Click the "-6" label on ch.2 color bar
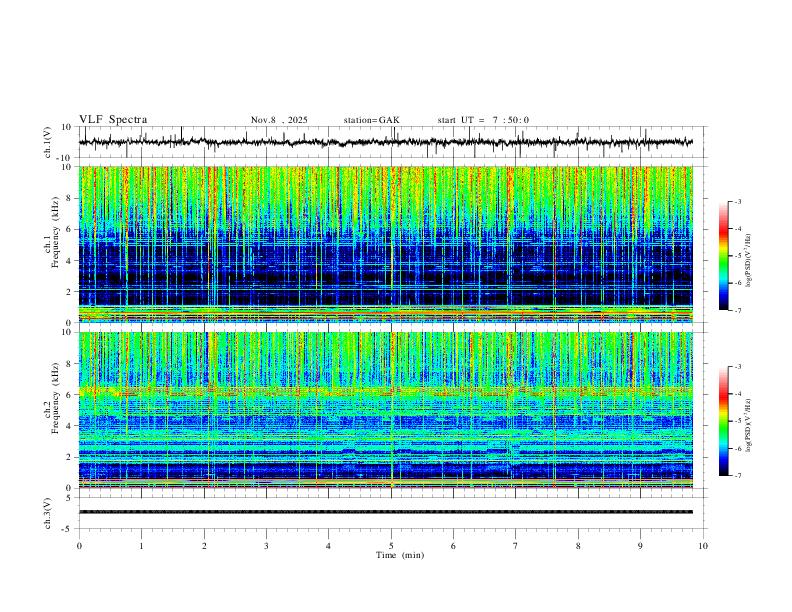This screenshot has height=612, width=792. click(737, 448)
